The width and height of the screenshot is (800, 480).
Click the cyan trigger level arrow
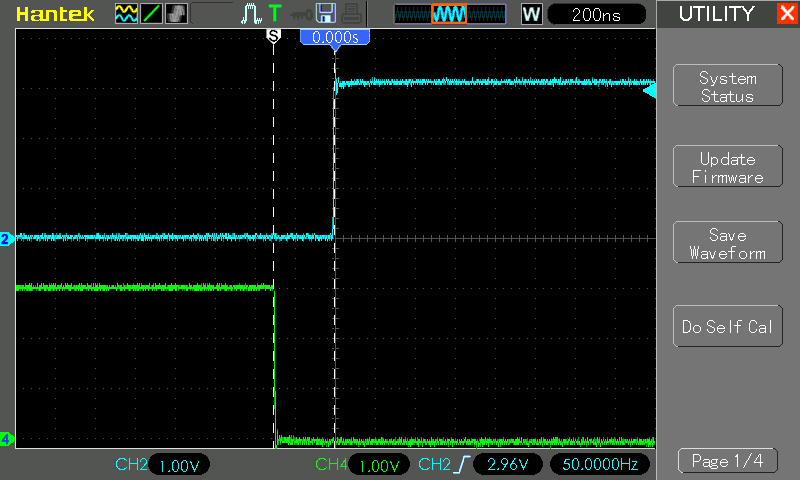pyautogui.click(x=649, y=91)
